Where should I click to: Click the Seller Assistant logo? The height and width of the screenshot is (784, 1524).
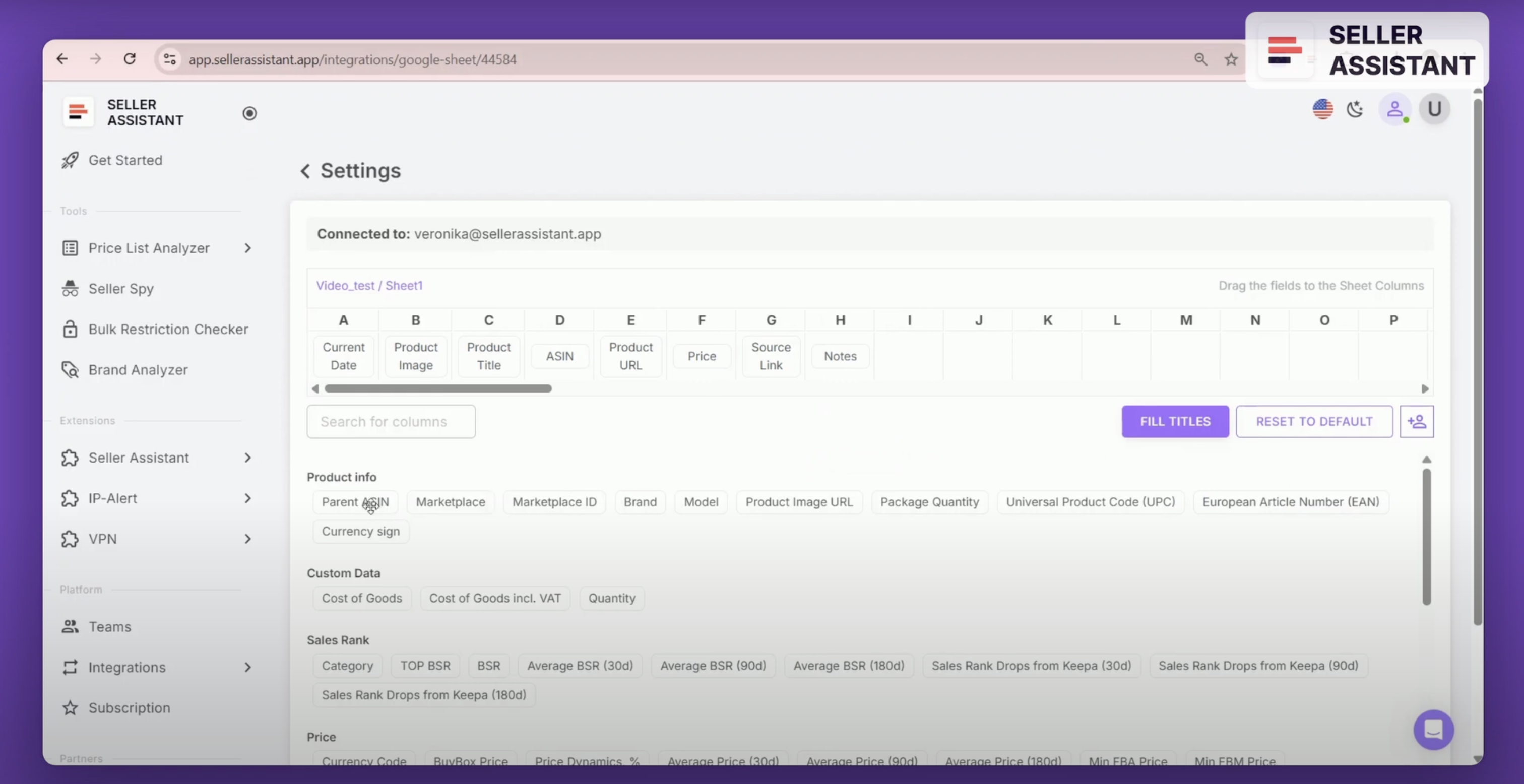(78, 112)
